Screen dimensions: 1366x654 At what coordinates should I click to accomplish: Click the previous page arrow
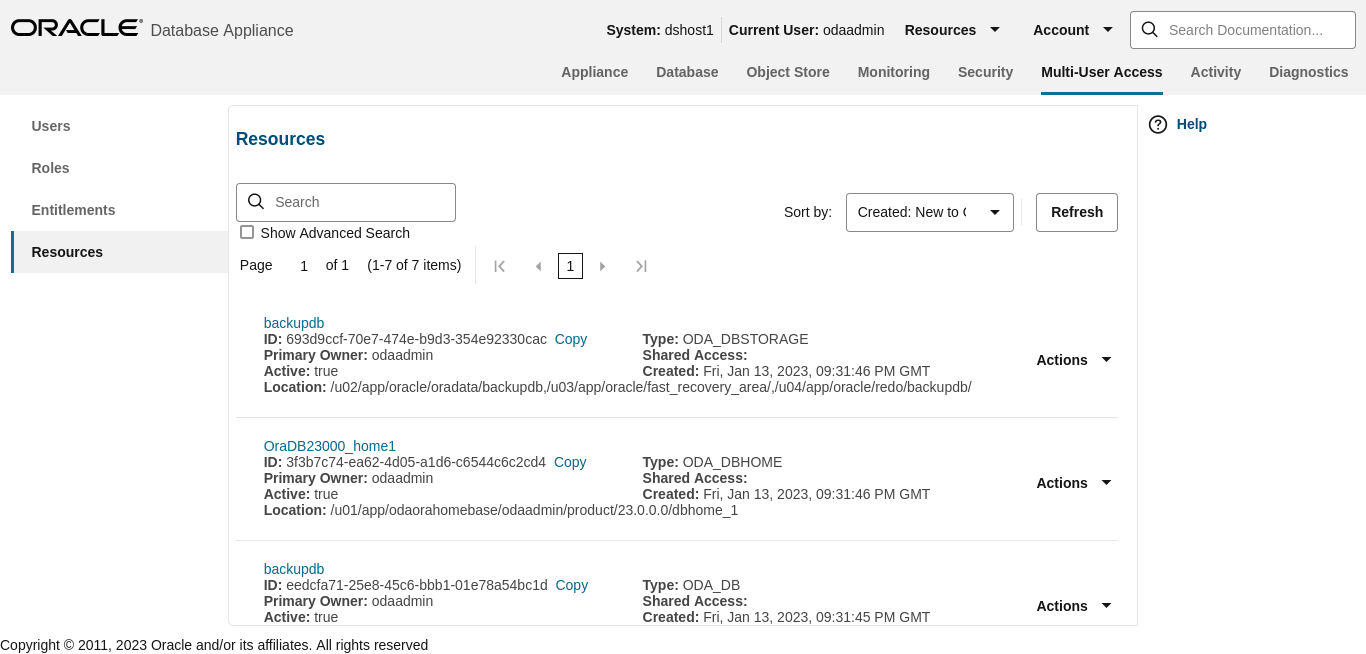(x=538, y=265)
